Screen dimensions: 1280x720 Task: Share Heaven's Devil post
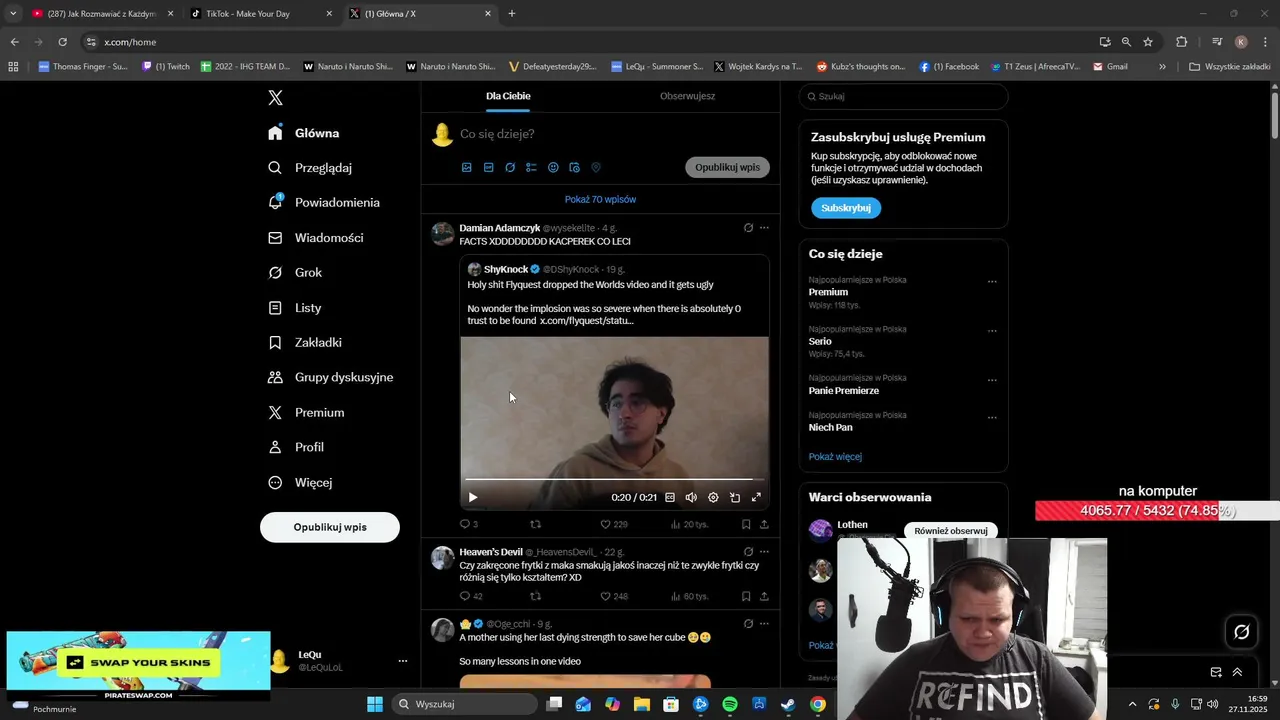(x=764, y=596)
